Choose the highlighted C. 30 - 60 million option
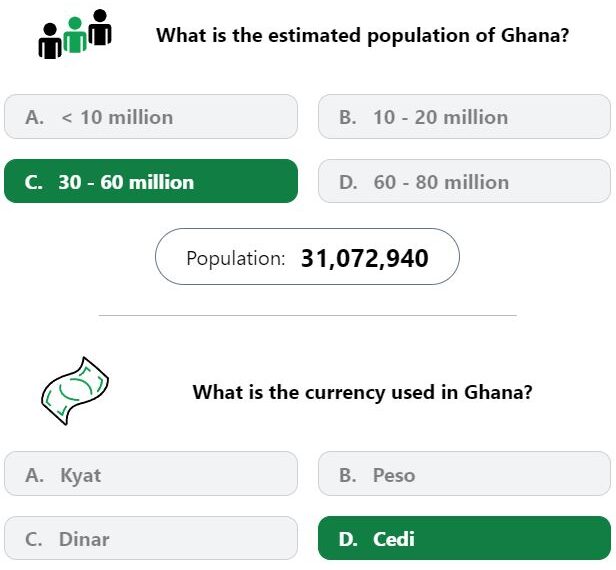 click(x=151, y=181)
